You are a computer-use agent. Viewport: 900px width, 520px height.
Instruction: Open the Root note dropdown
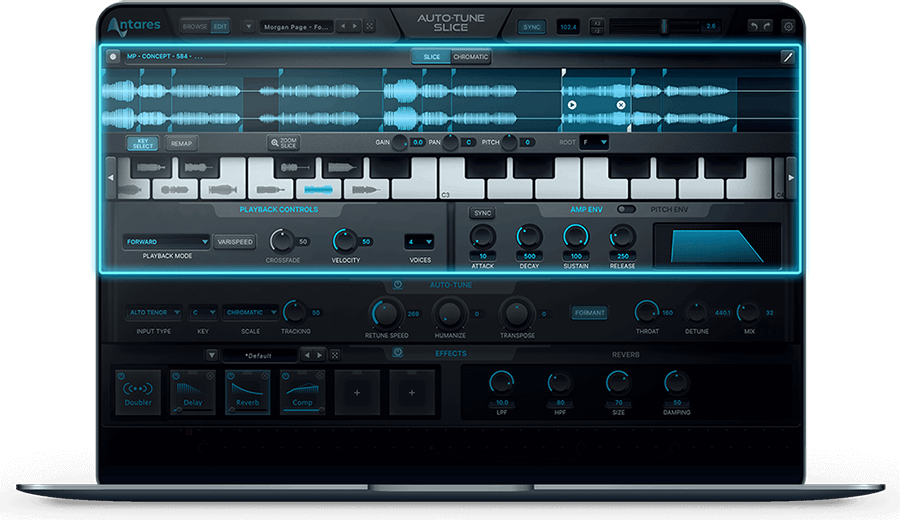tap(593, 142)
